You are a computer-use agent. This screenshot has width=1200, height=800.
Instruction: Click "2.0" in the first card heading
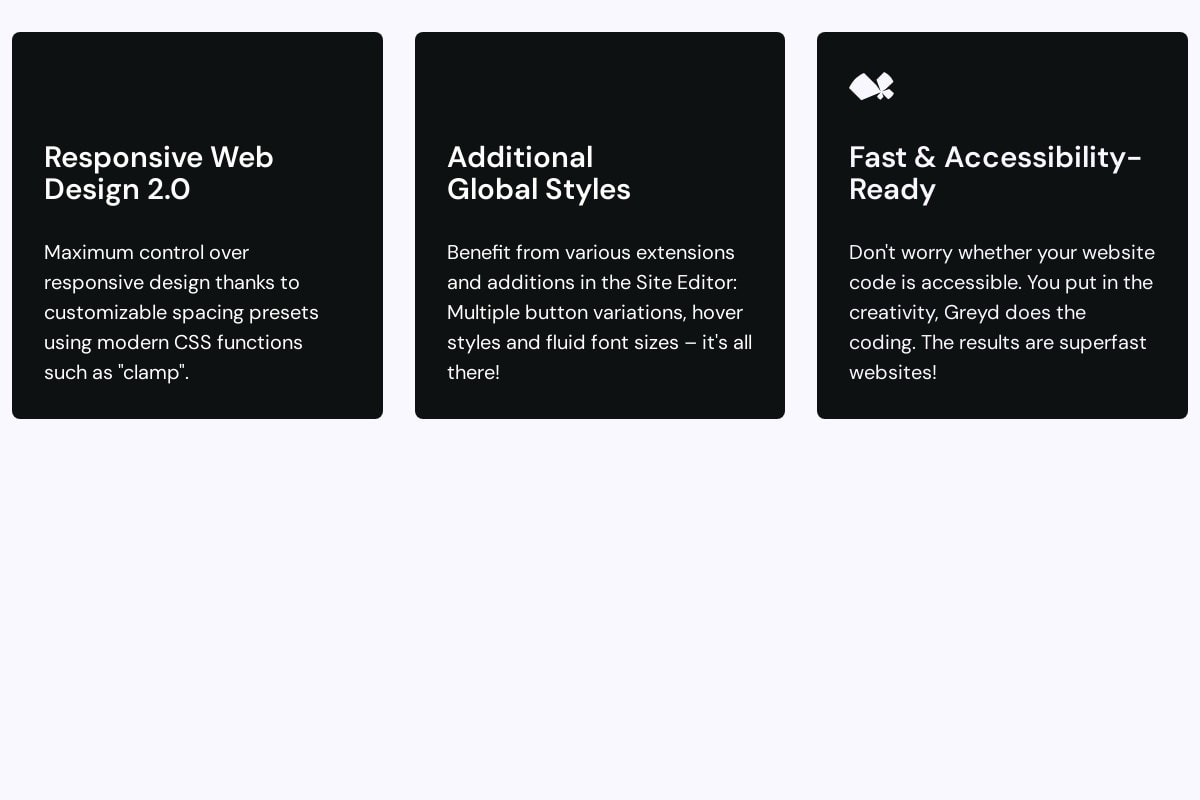tap(169, 189)
